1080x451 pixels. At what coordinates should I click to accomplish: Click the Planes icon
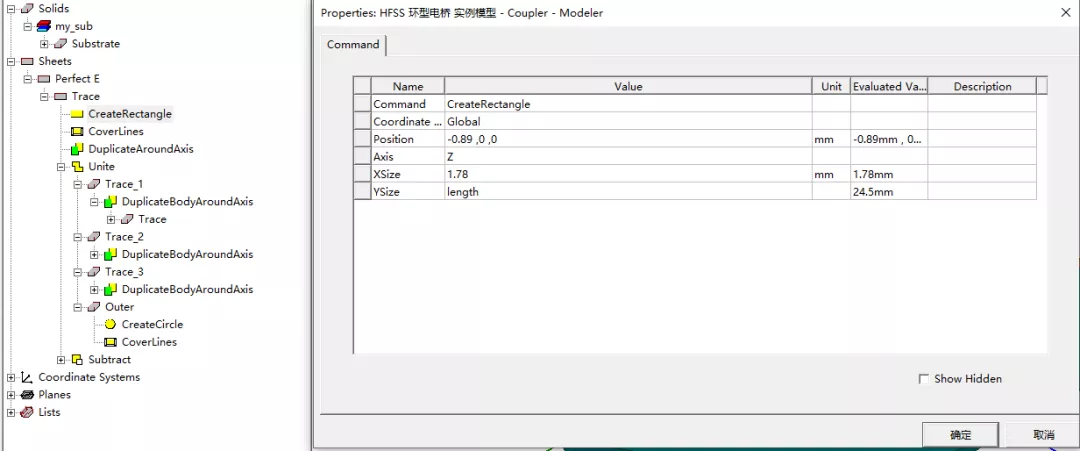point(28,395)
